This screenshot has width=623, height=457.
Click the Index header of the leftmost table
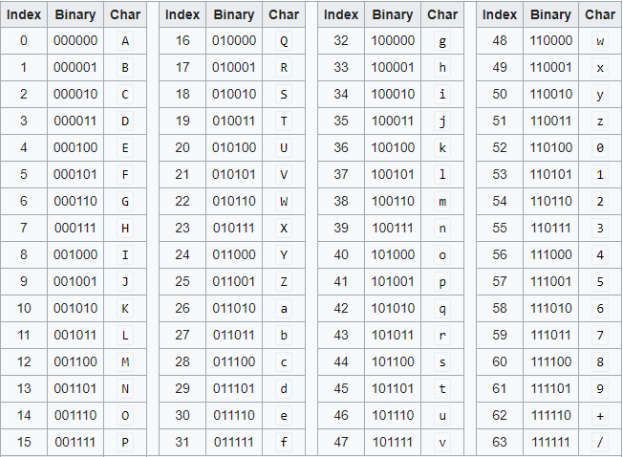24,15
